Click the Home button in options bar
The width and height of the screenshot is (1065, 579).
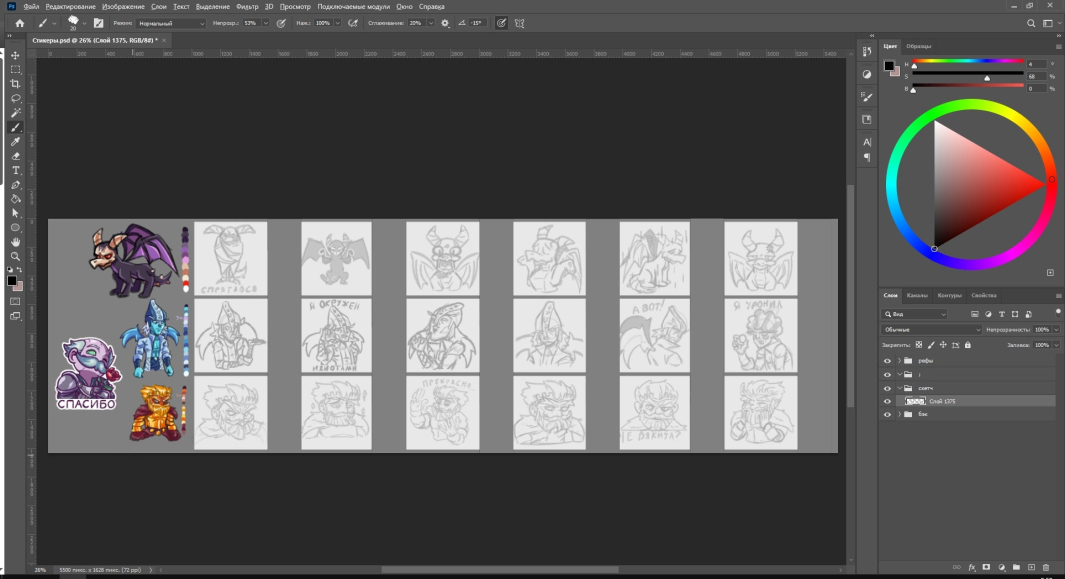click(x=20, y=23)
